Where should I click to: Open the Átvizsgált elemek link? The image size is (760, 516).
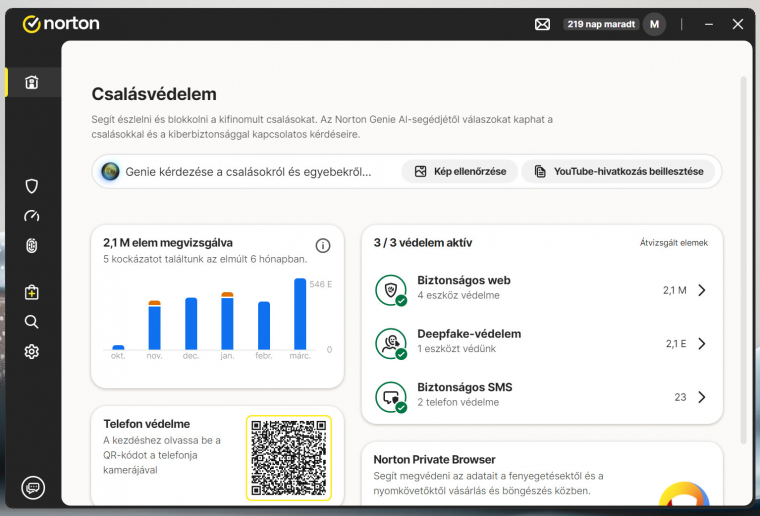pos(673,243)
